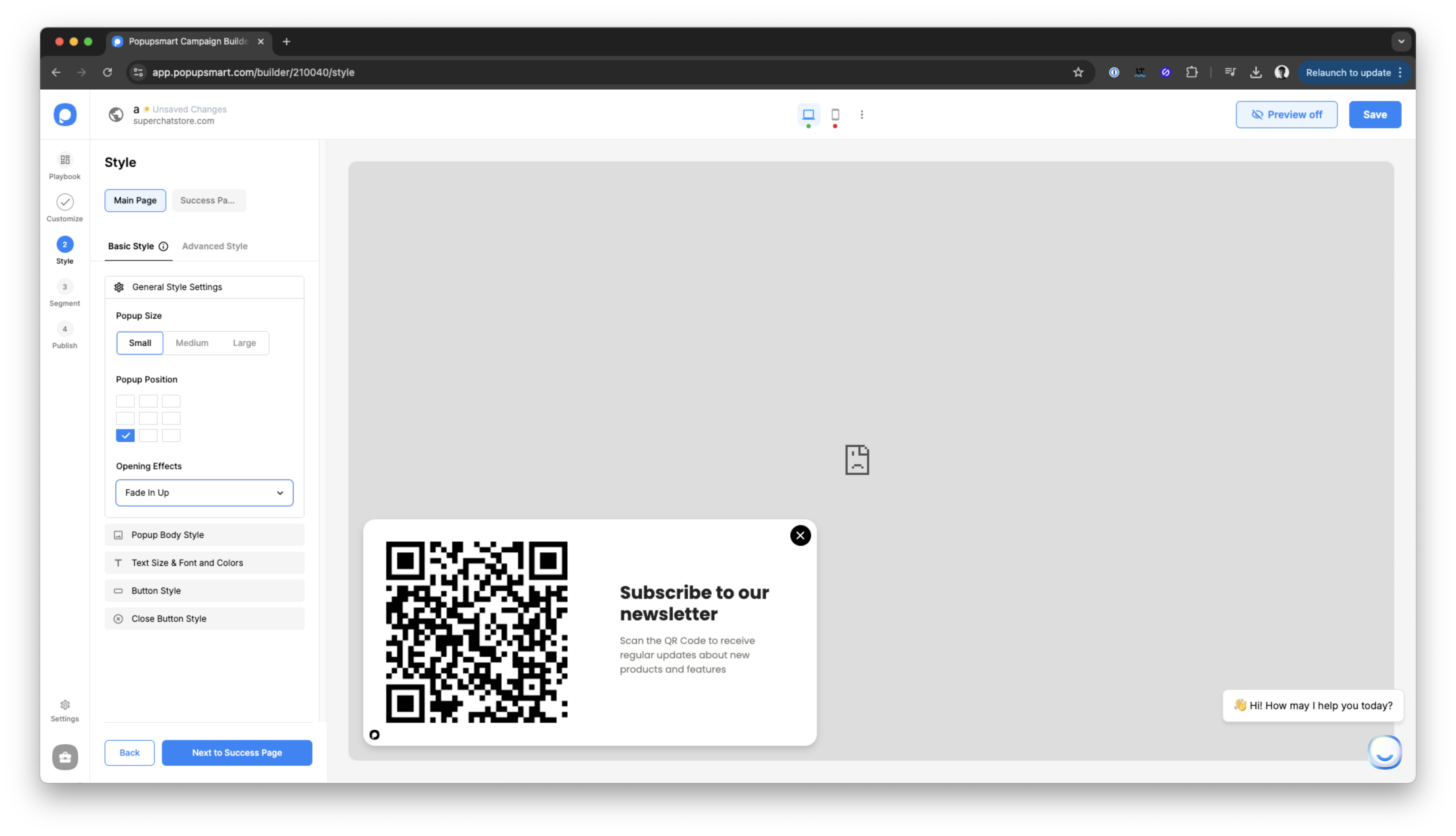Open the three-dot more options menu
1456x836 pixels.
pyautogui.click(x=861, y=115)
